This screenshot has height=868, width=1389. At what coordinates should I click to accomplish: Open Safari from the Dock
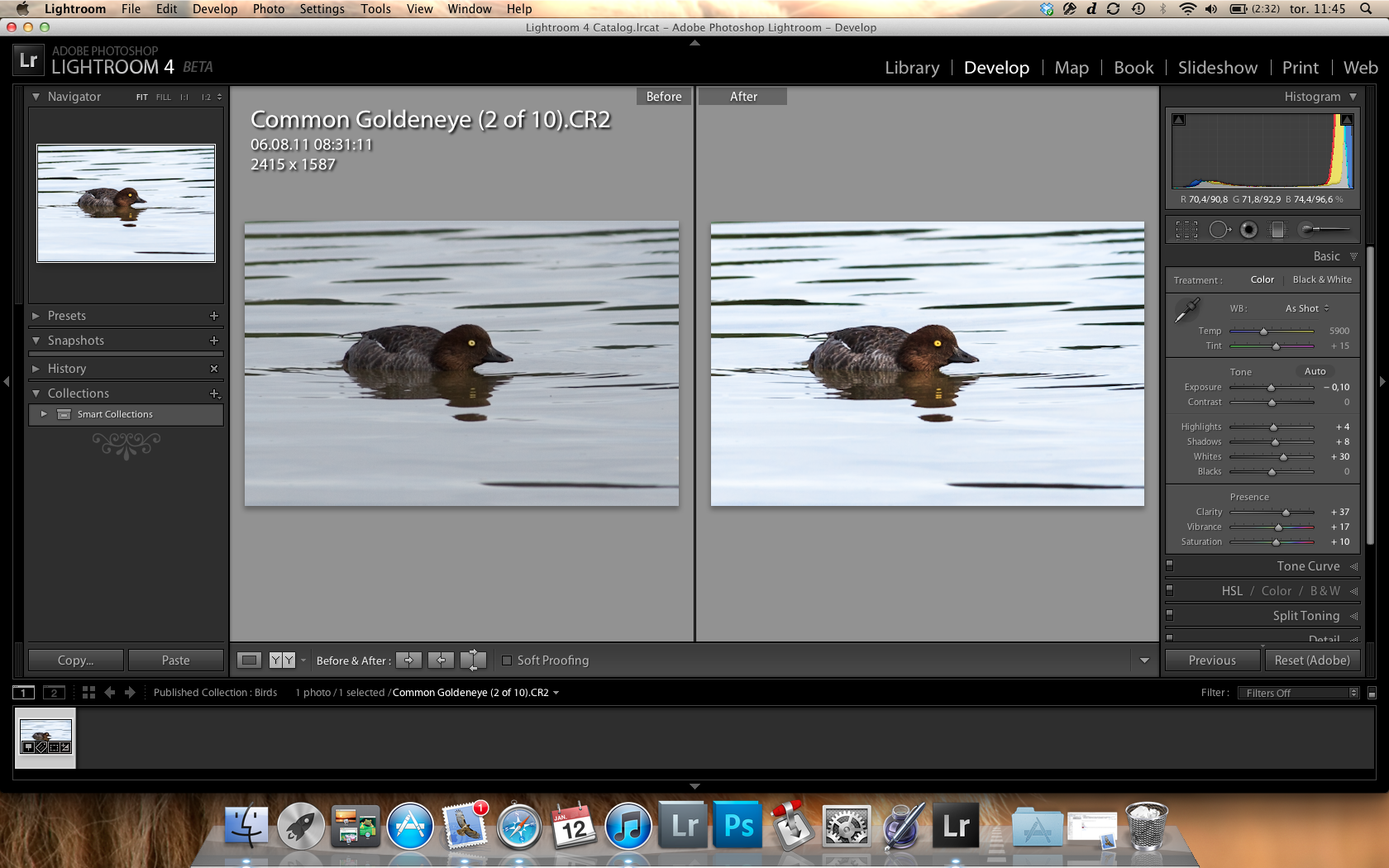tap(518, 826)
